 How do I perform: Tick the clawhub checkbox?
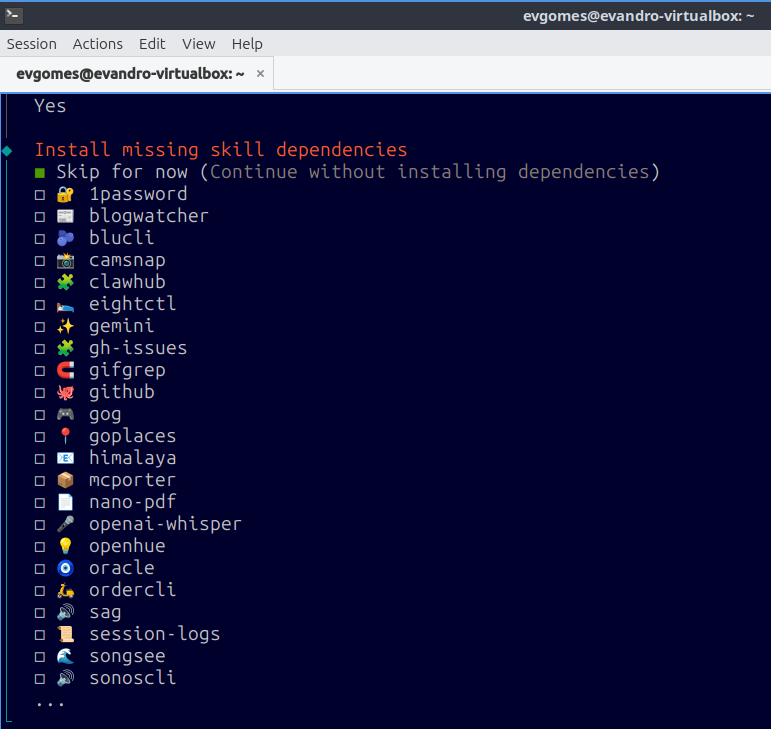[x=40, y=283]
